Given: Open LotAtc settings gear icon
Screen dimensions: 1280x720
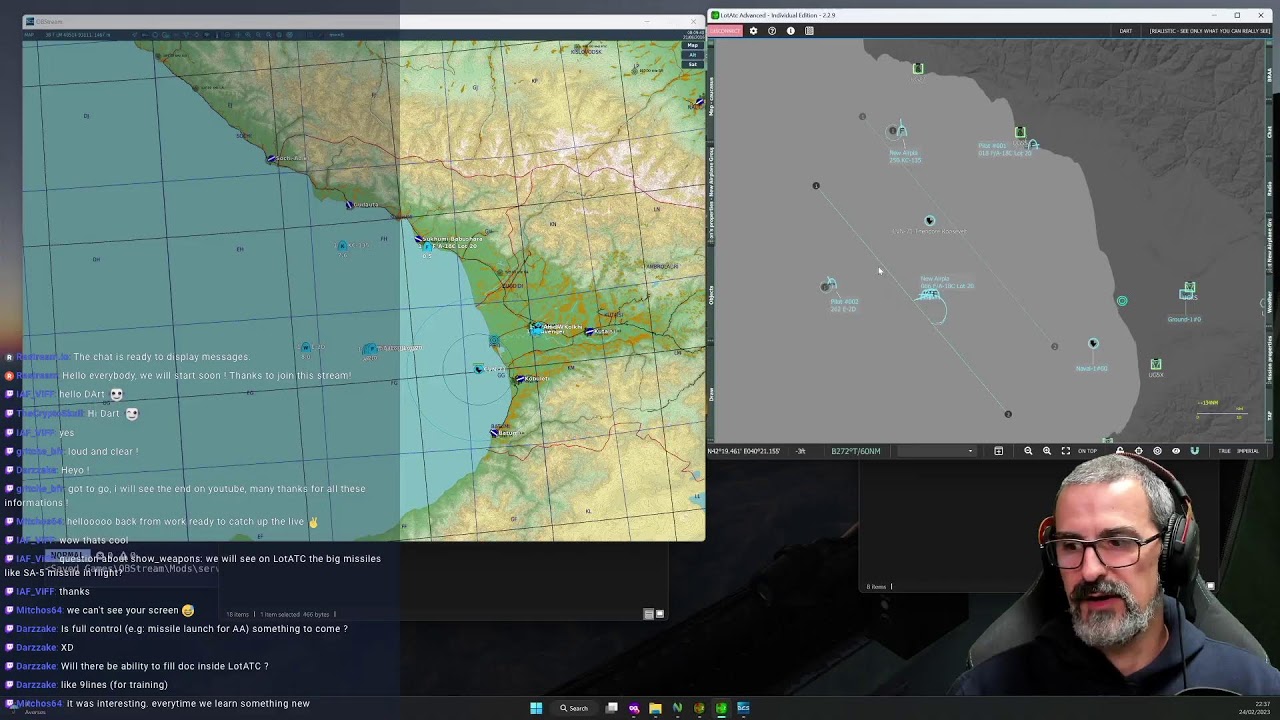Looking at the screenshot, I should click(x=753, y=31).
